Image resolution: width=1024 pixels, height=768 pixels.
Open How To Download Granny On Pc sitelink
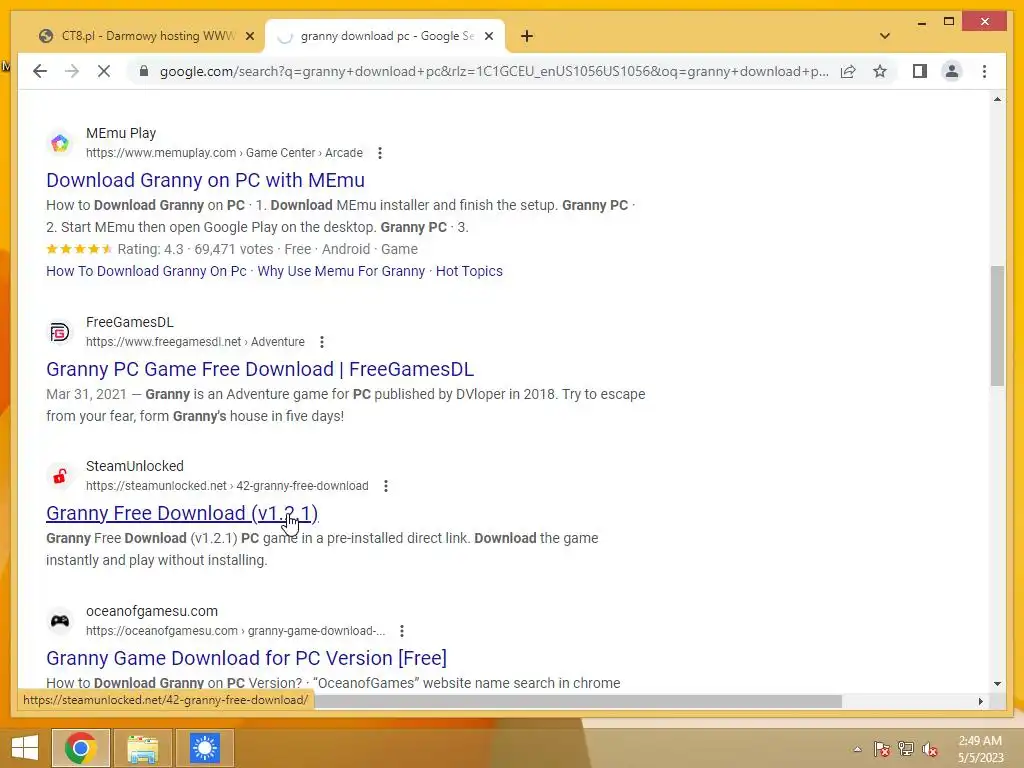click(146, 271)
